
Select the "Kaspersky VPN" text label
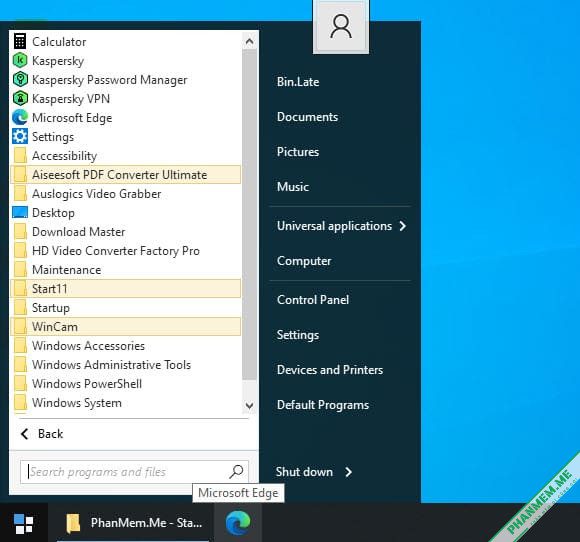(71, 99)
